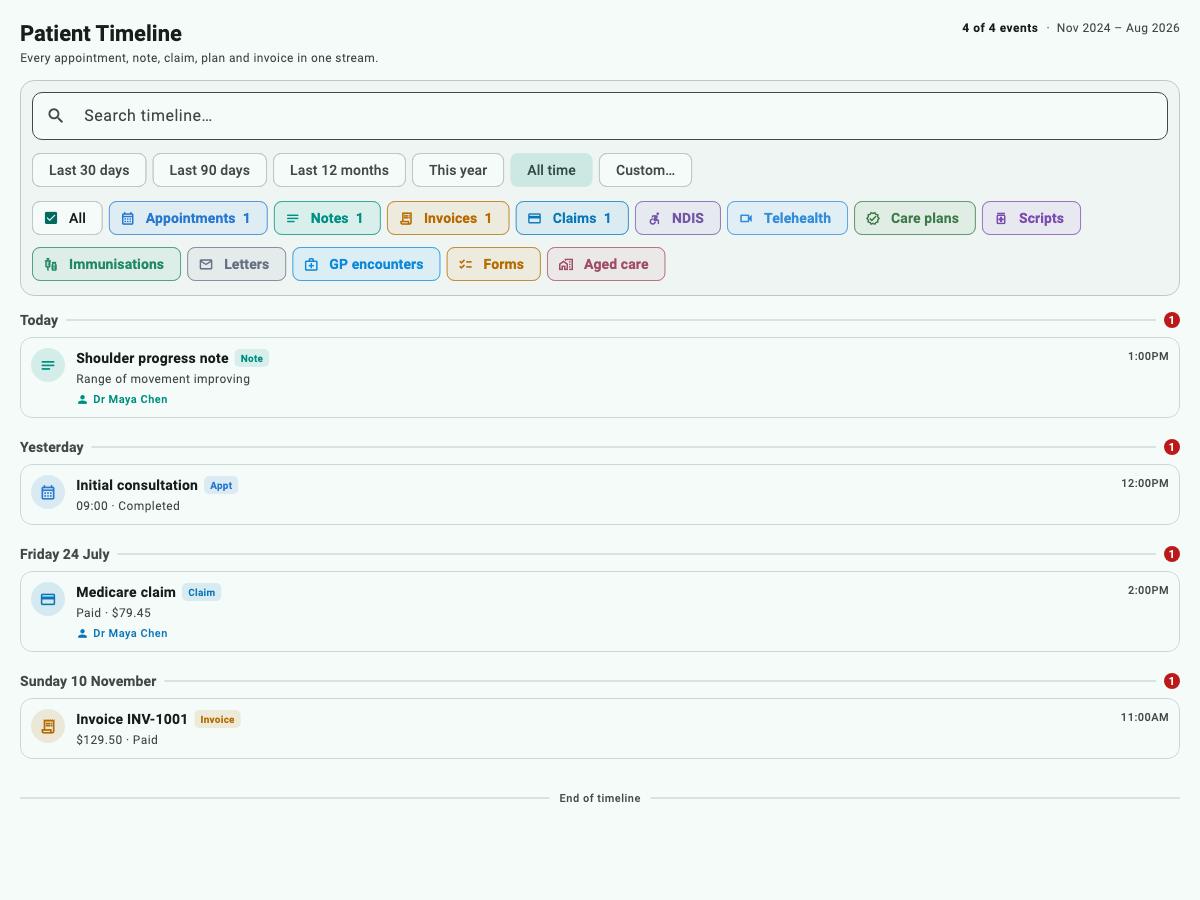Click Dr Maya Chen on Medicare claim
Image resolution: width=1200 pixels, height=900 pixels.
coord(130,633)
